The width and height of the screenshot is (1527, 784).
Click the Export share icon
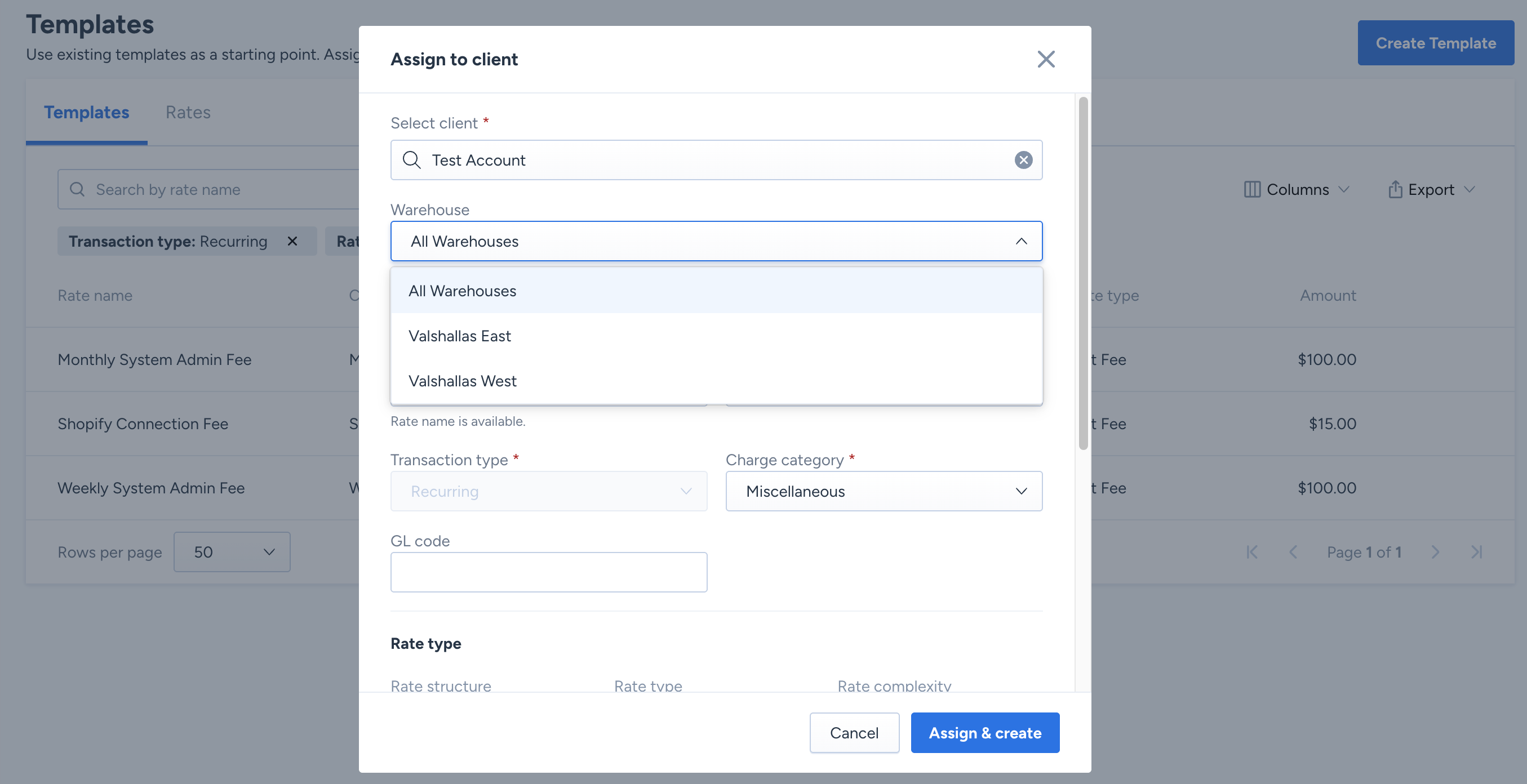click(x=1395, y=189)
